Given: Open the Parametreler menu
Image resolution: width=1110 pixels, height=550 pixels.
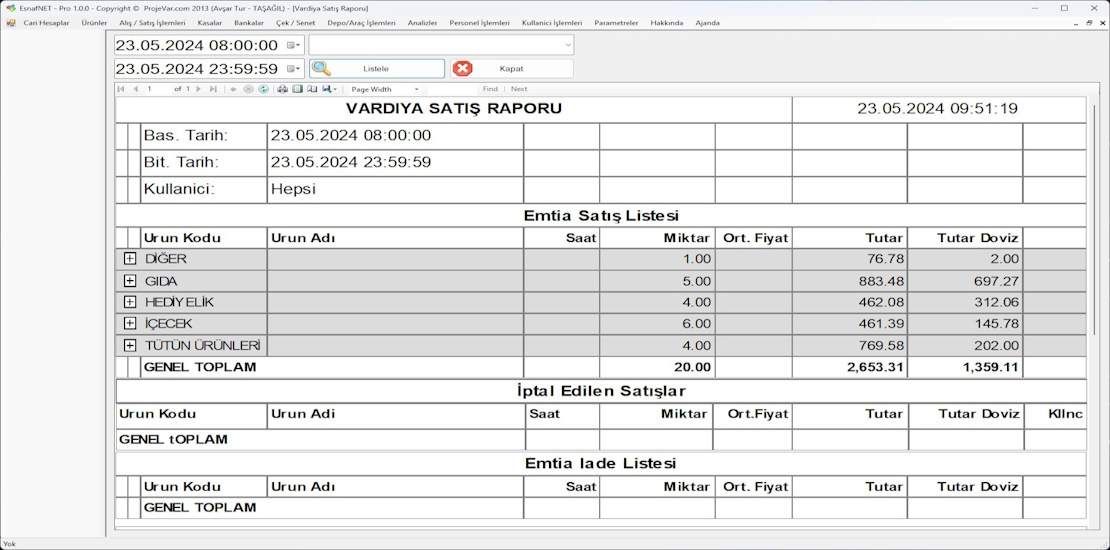Looking at the screenshot, I should [x=616, y=23].
